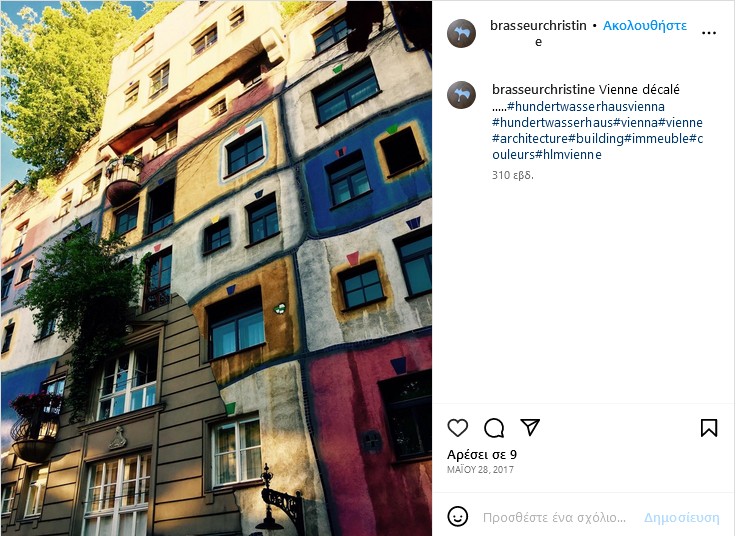Open the #hundertwasserhaus hashtag

(x=552, y=123)
